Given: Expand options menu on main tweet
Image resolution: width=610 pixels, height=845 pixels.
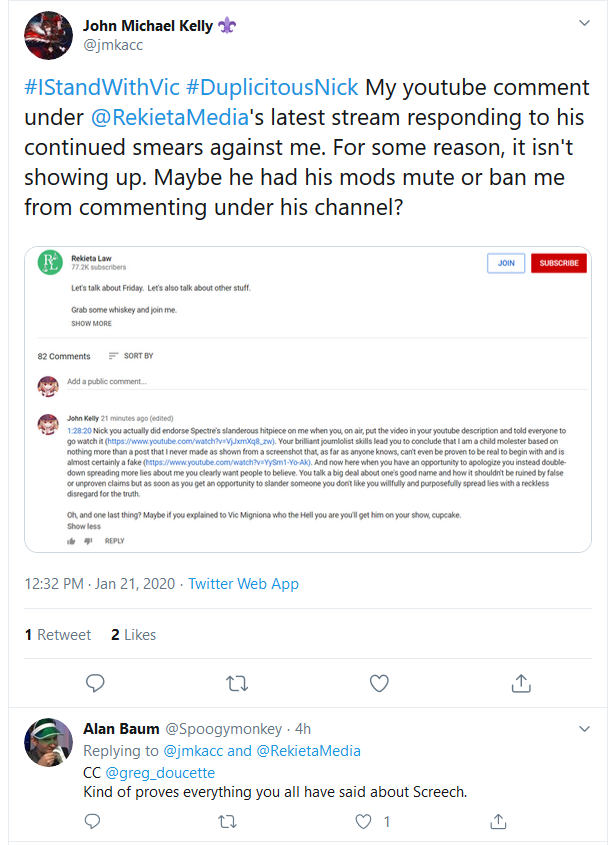Looking at the screenshot, I should click(584, 23).
